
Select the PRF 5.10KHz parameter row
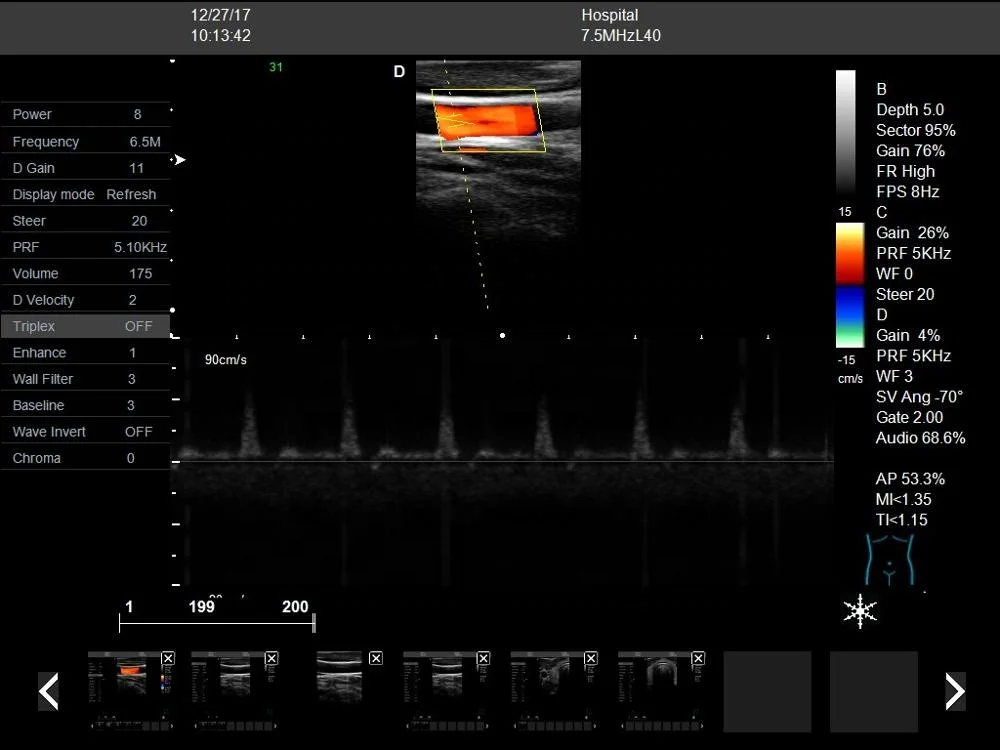click(85, 247)
